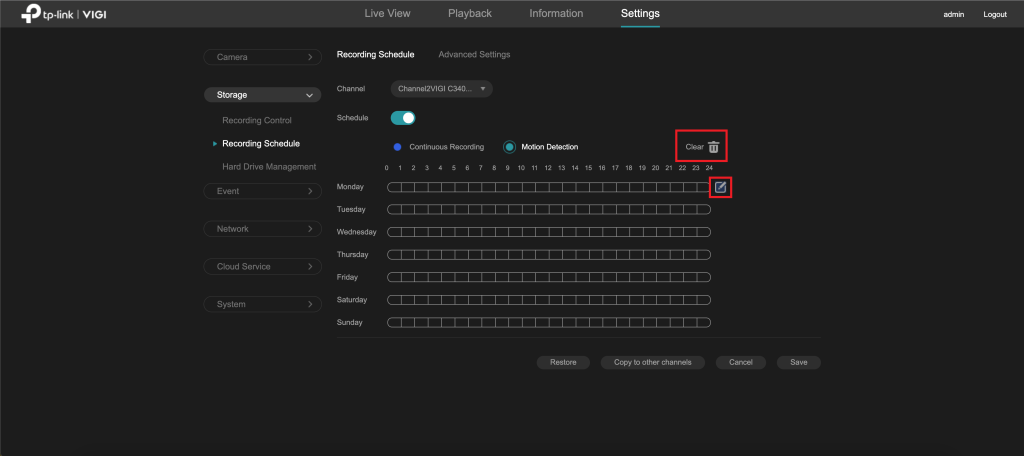Click the Clear label text
This screenshot has height=456, width=1024.
tap(694, 147)
